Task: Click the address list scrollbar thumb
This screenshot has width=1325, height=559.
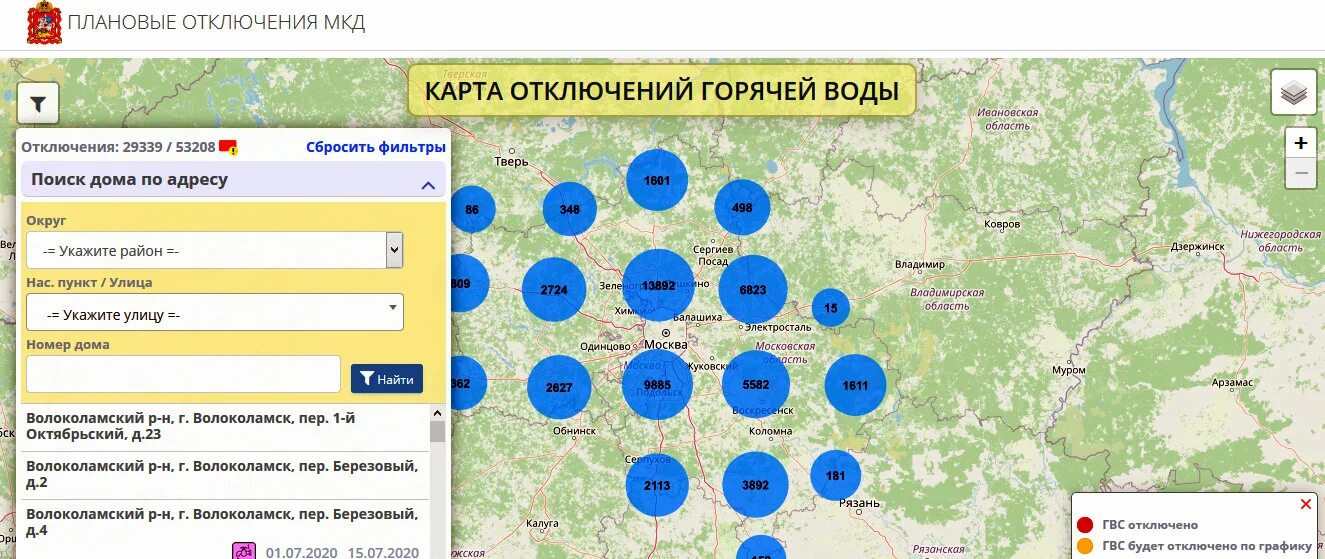Action: 437,431
